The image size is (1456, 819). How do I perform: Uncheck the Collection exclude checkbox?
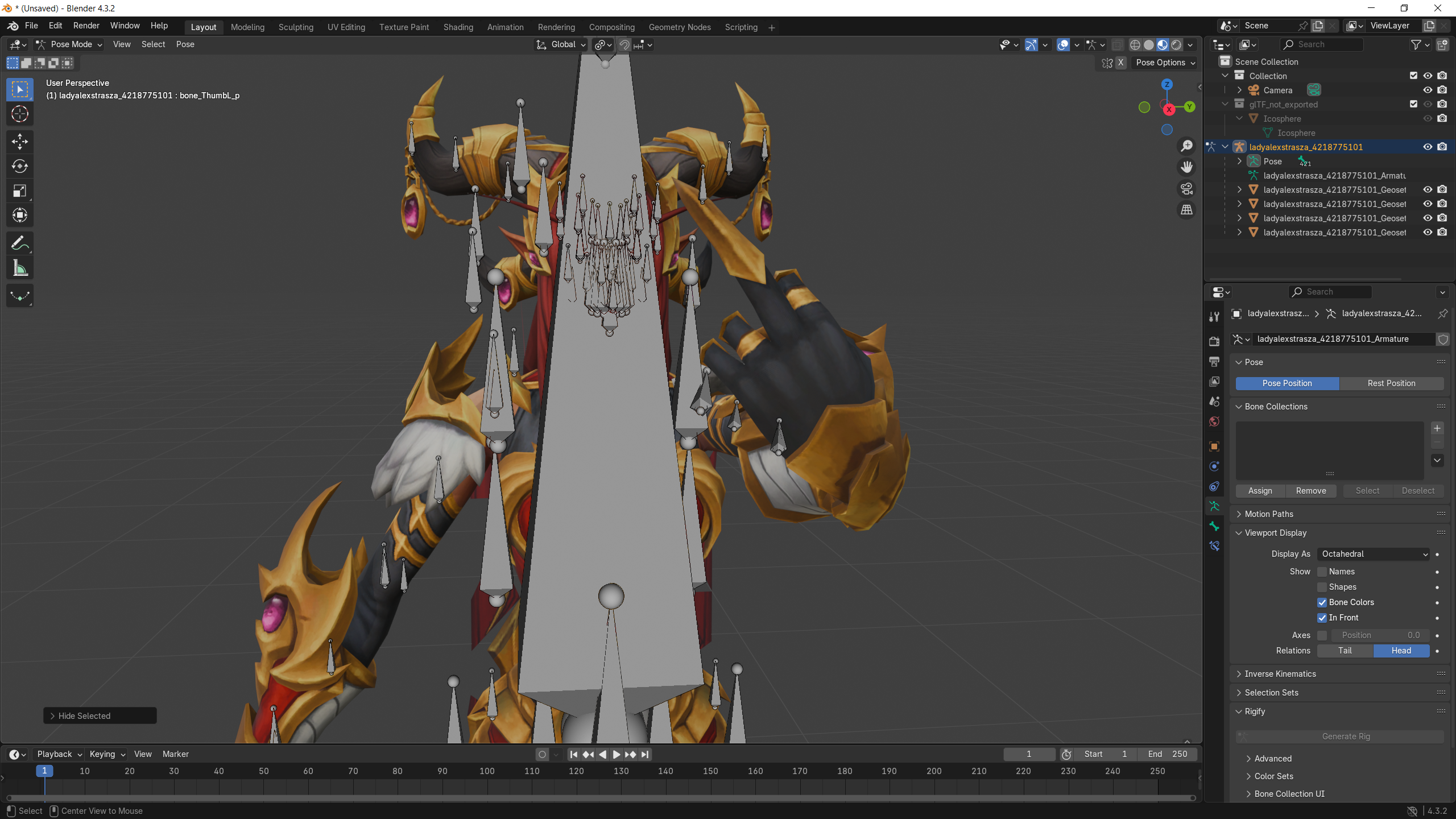tap(1413, 76)
